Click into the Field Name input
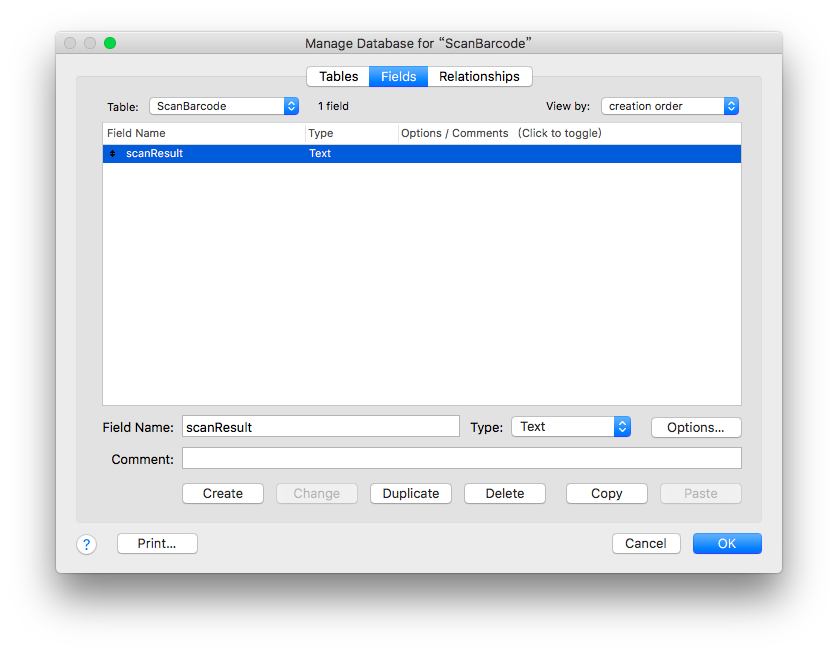 point(321,427)
